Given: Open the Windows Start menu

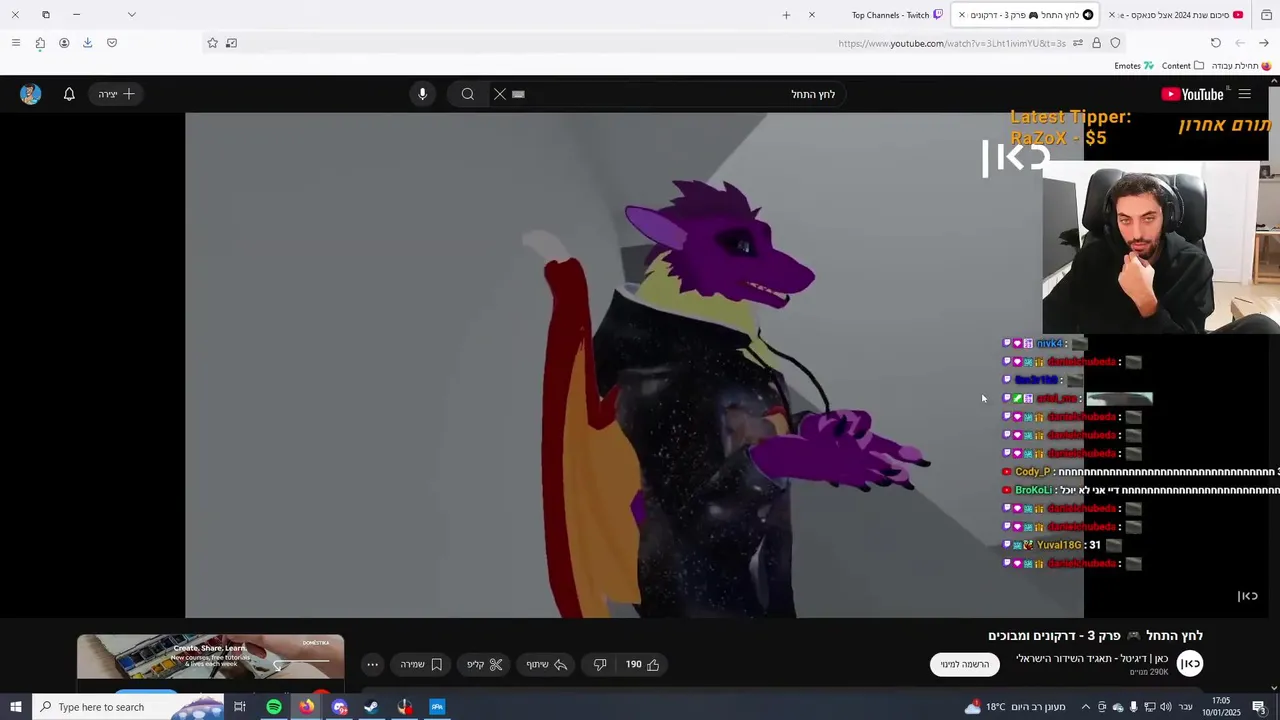Looking at the screenshot, I should pos(15,707).
